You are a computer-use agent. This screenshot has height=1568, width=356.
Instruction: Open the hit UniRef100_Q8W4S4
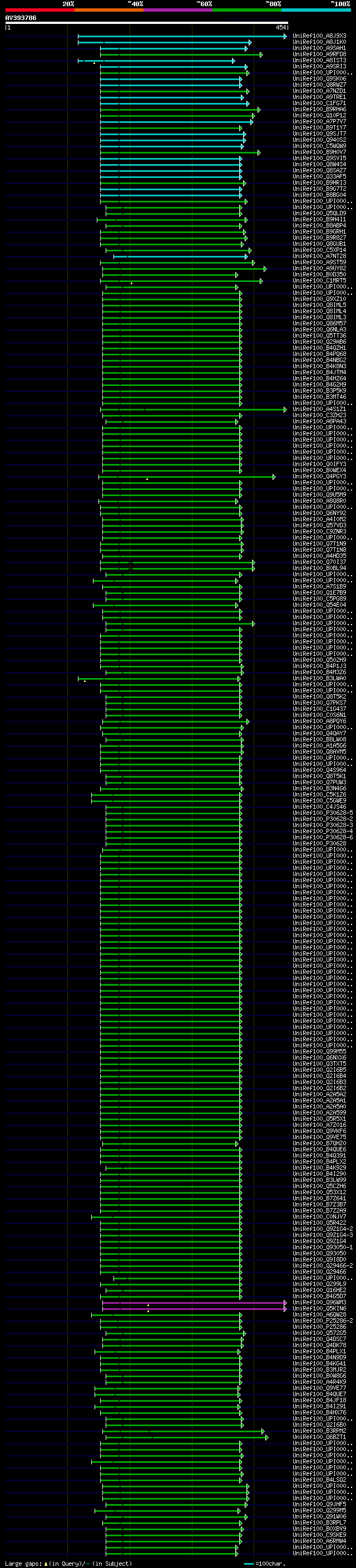click(319, 164)
